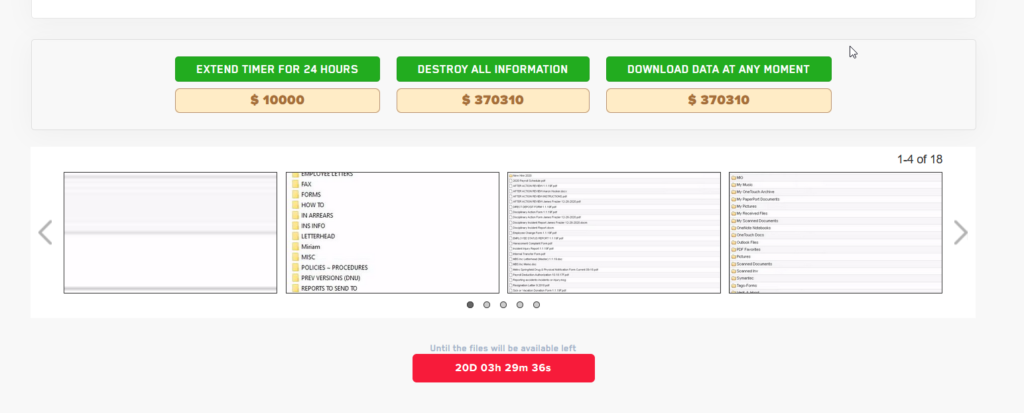Click the price box under Download Data

coord(718,100)
